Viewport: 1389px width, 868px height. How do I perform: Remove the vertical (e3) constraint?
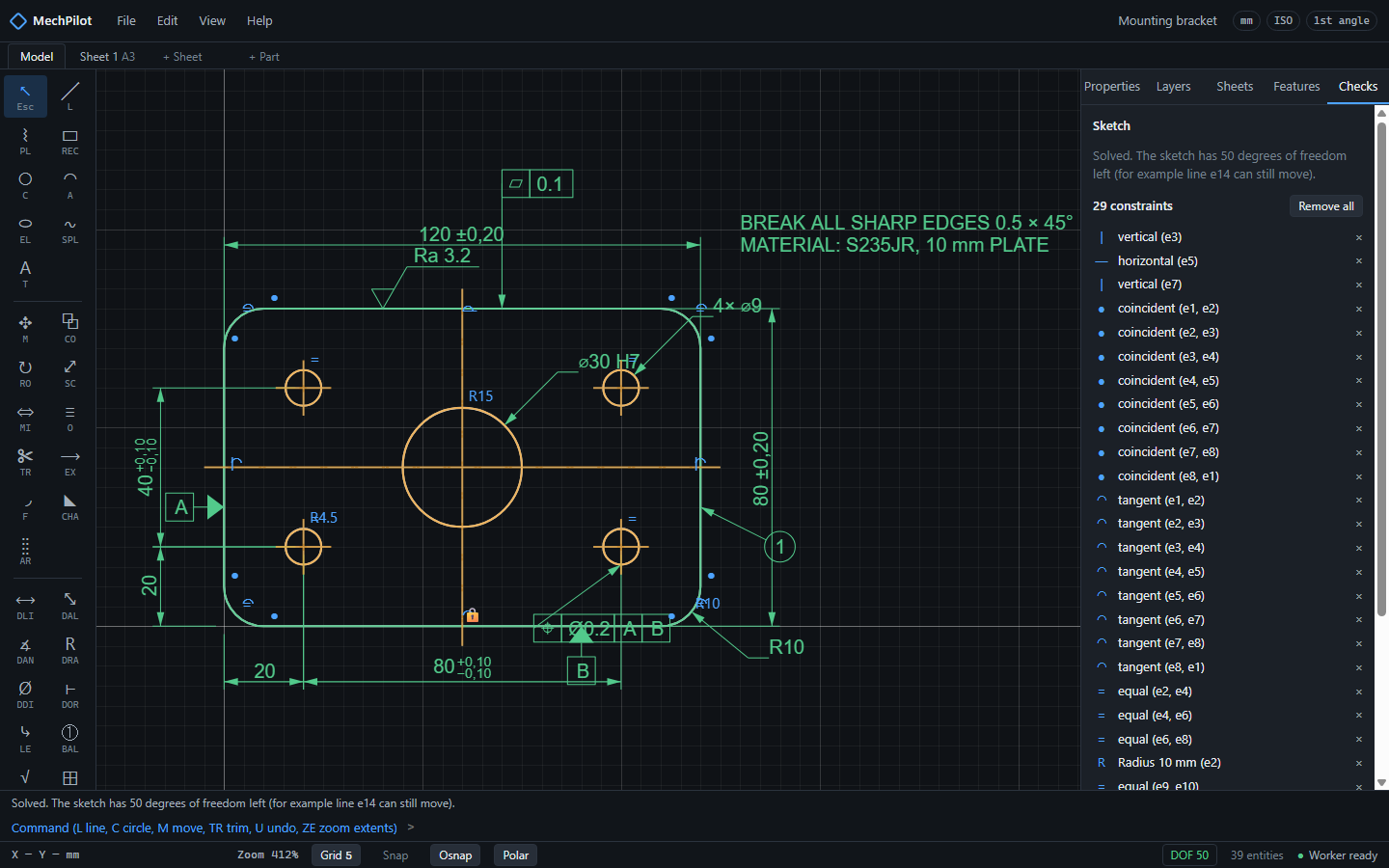pyautogui.click(x=1359, y=237)
